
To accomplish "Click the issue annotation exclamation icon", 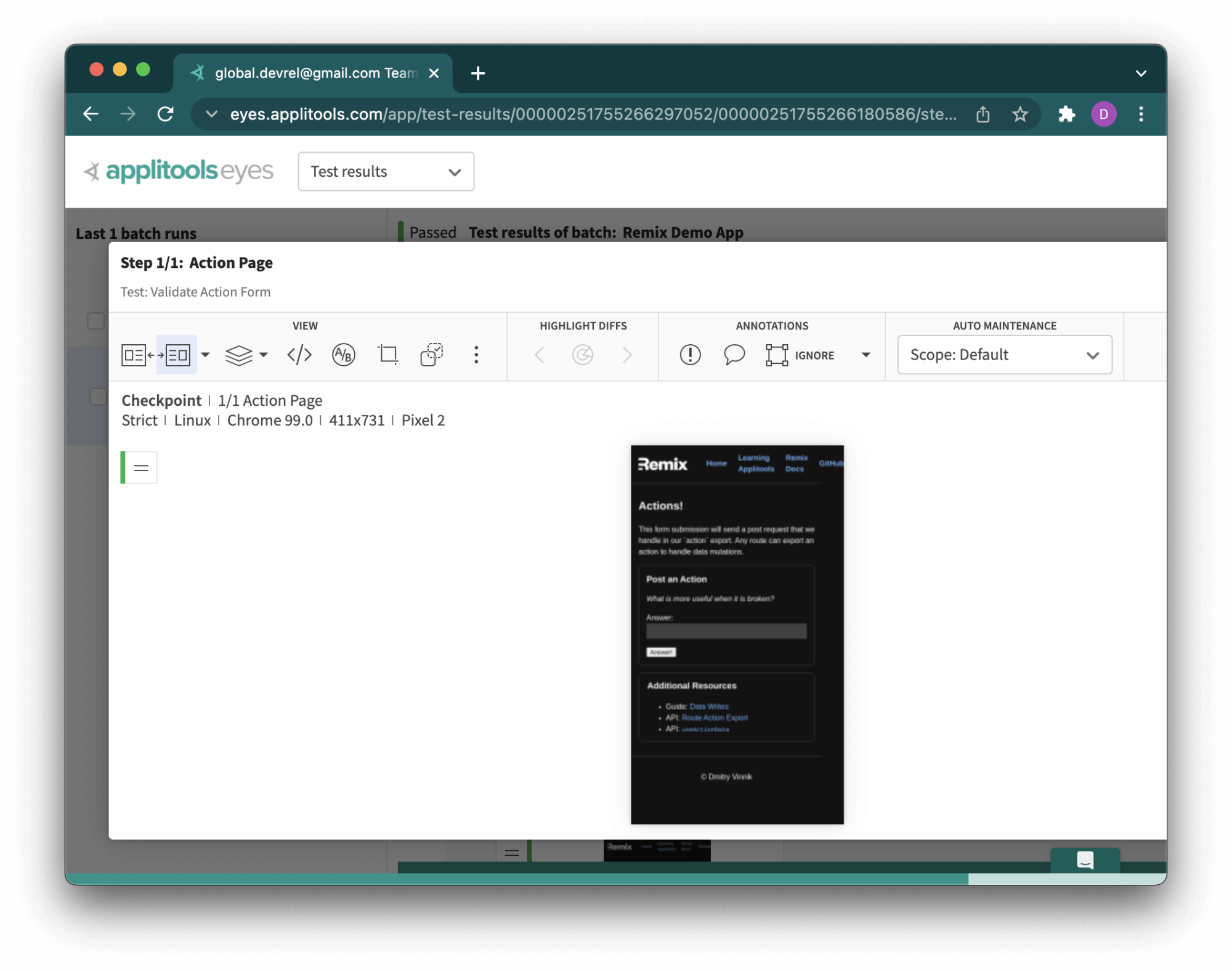I will click(x=689, y=355).
